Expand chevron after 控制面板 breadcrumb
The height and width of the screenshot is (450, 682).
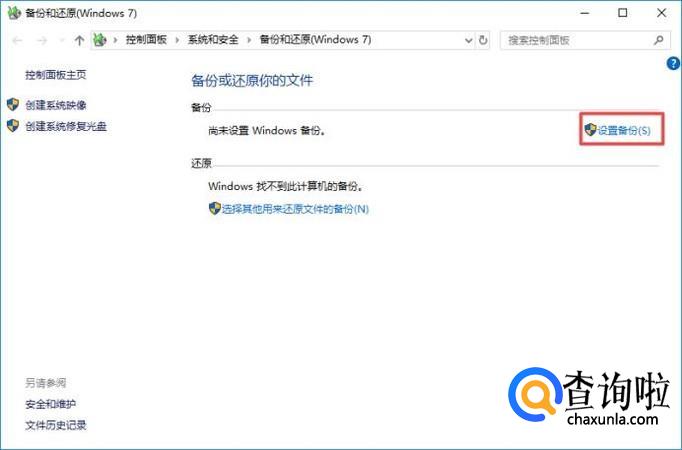point(177,40)
